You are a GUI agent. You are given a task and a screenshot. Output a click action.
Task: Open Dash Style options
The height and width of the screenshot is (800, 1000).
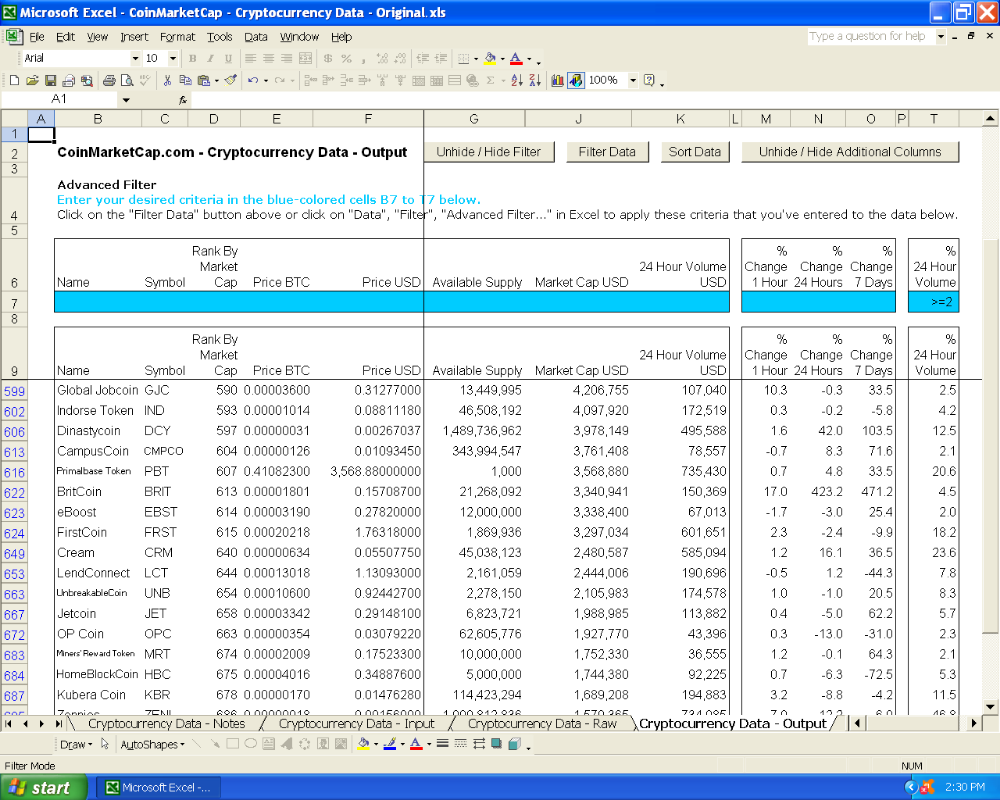460,744
